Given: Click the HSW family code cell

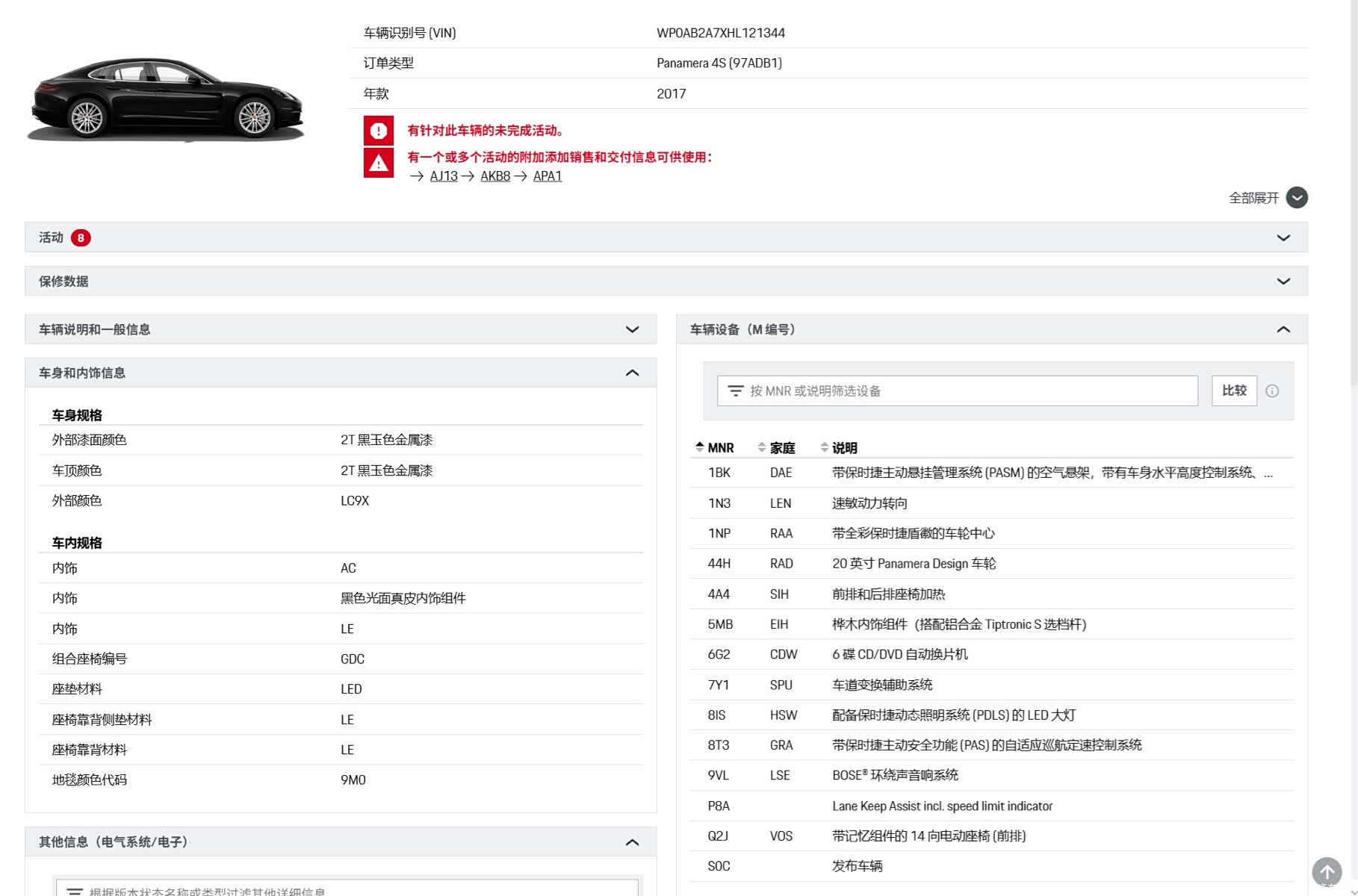Looking at the screenshot, I should coord(784,715).
